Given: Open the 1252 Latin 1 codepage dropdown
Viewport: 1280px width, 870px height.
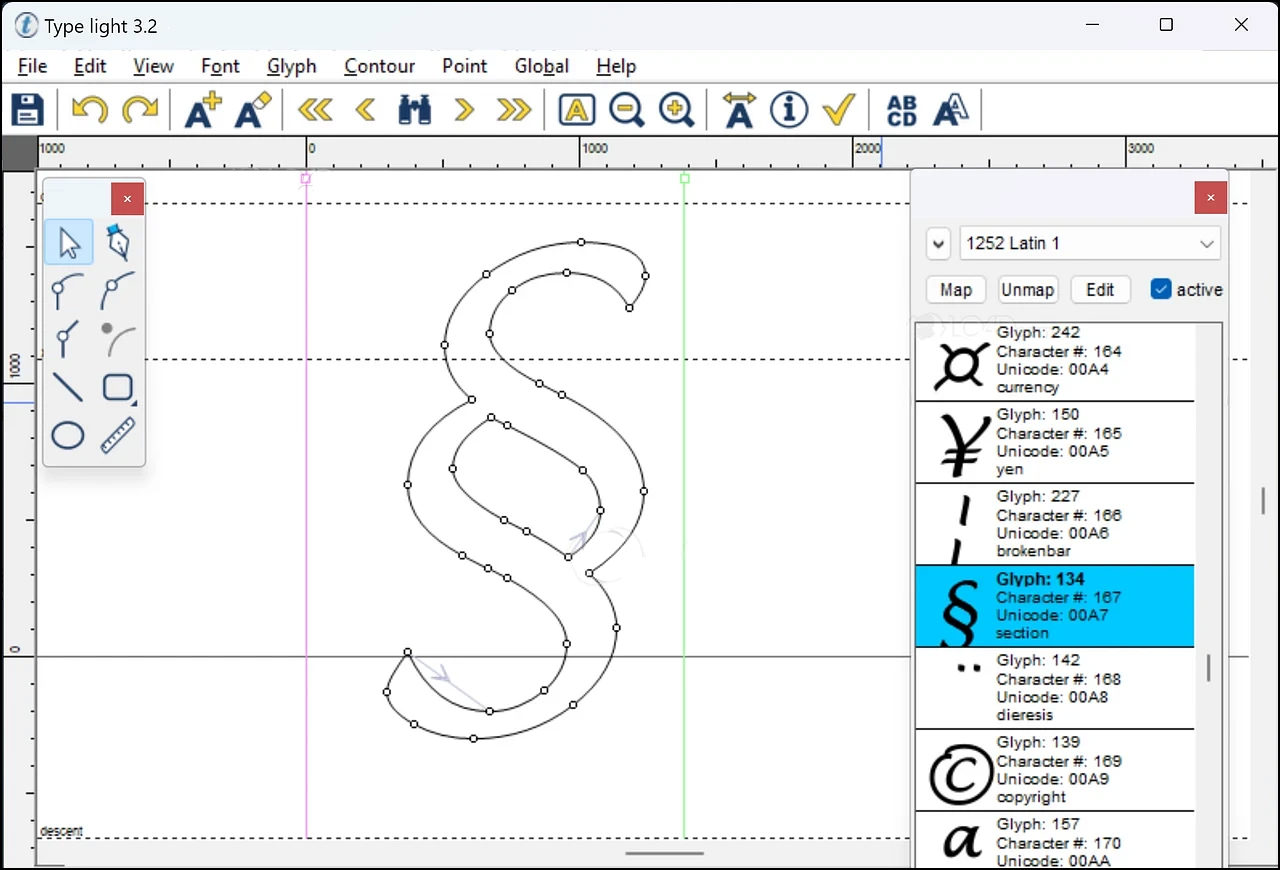Looking at the screenshot, I should [1090, 244].
